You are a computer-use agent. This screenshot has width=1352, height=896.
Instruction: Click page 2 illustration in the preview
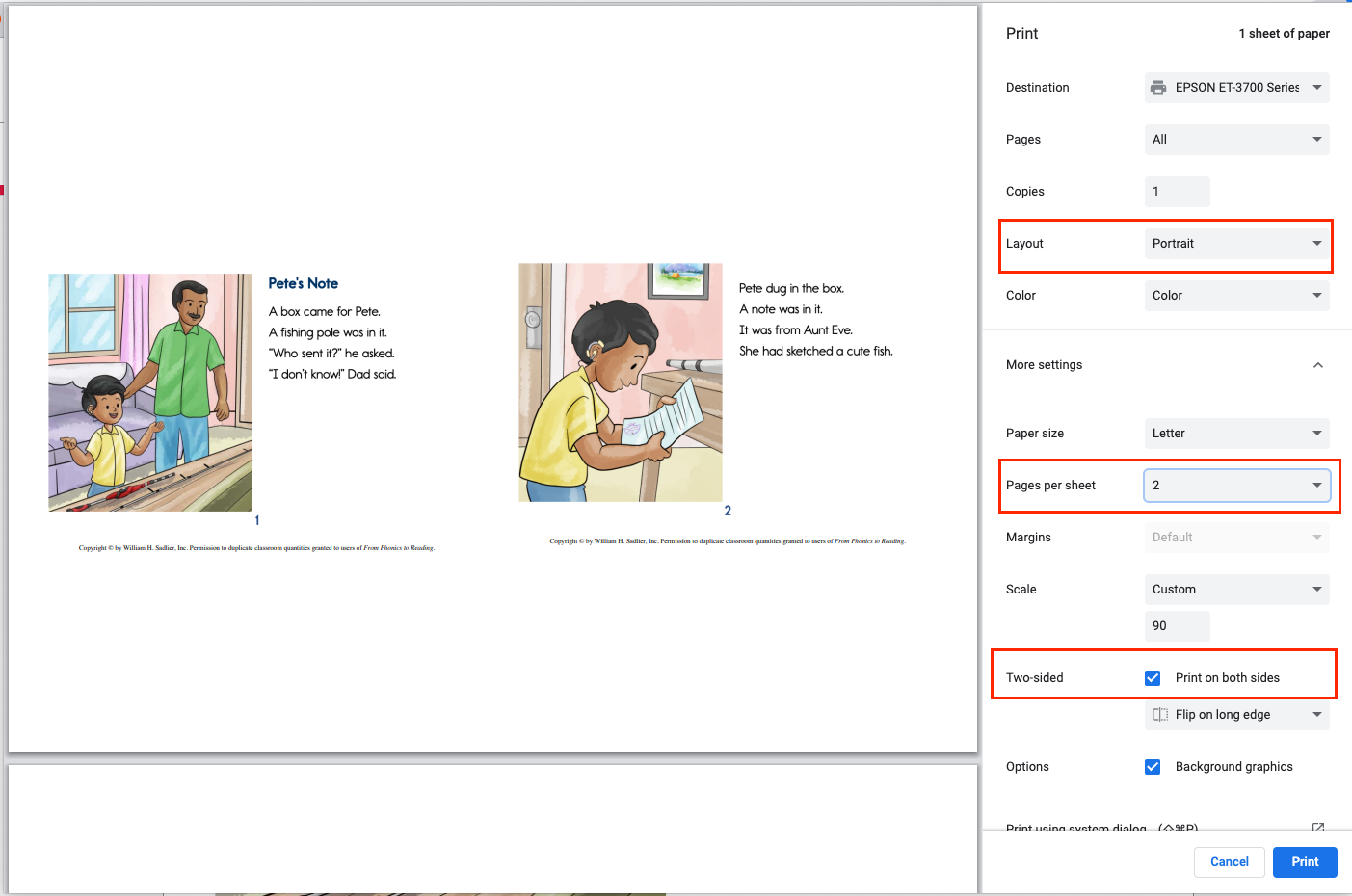click(621, 382)
